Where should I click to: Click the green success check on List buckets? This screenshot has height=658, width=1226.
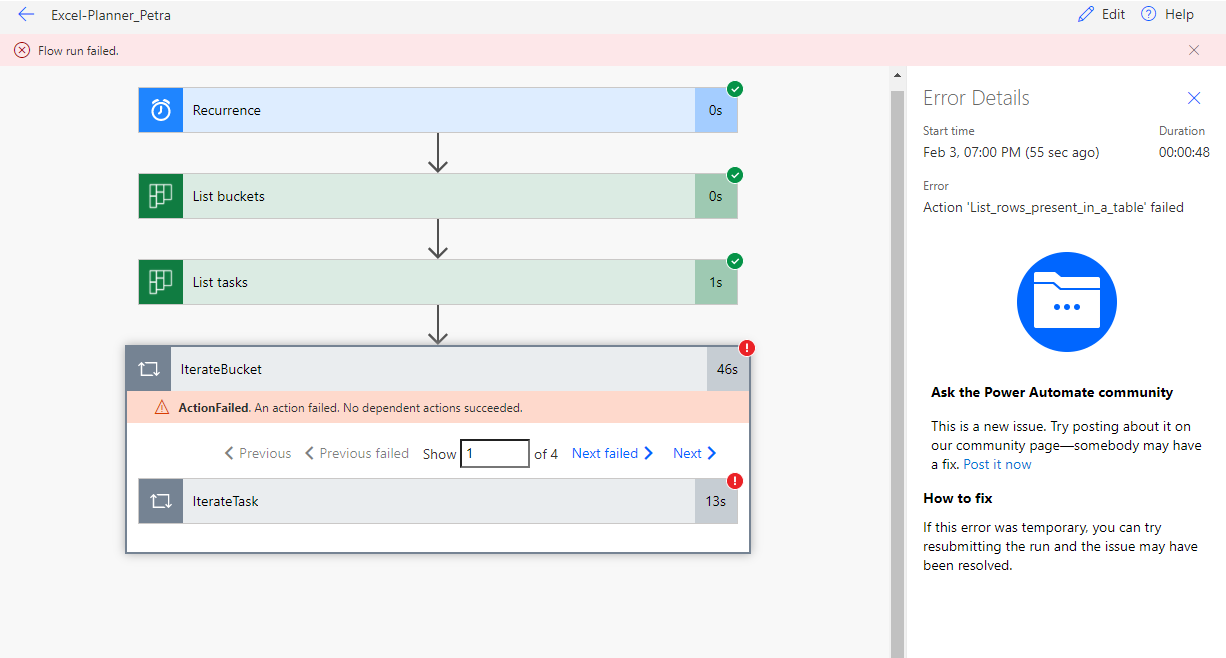[735, 175]
